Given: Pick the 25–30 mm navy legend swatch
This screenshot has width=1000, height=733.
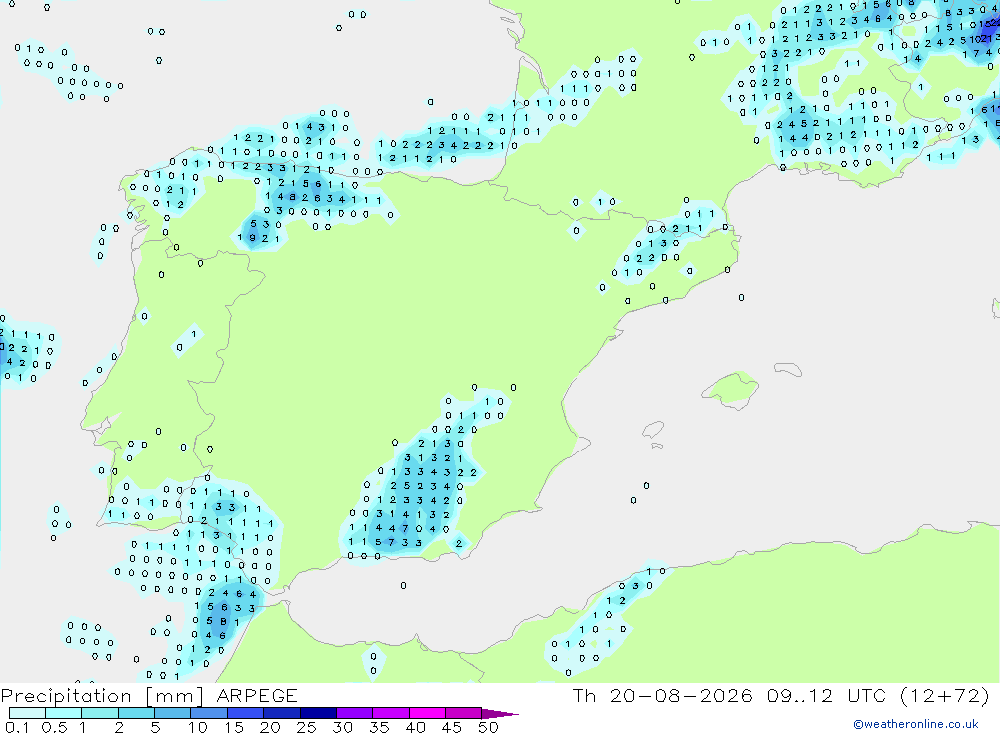Looking at the screenshot, I should [x=318, y=713].
